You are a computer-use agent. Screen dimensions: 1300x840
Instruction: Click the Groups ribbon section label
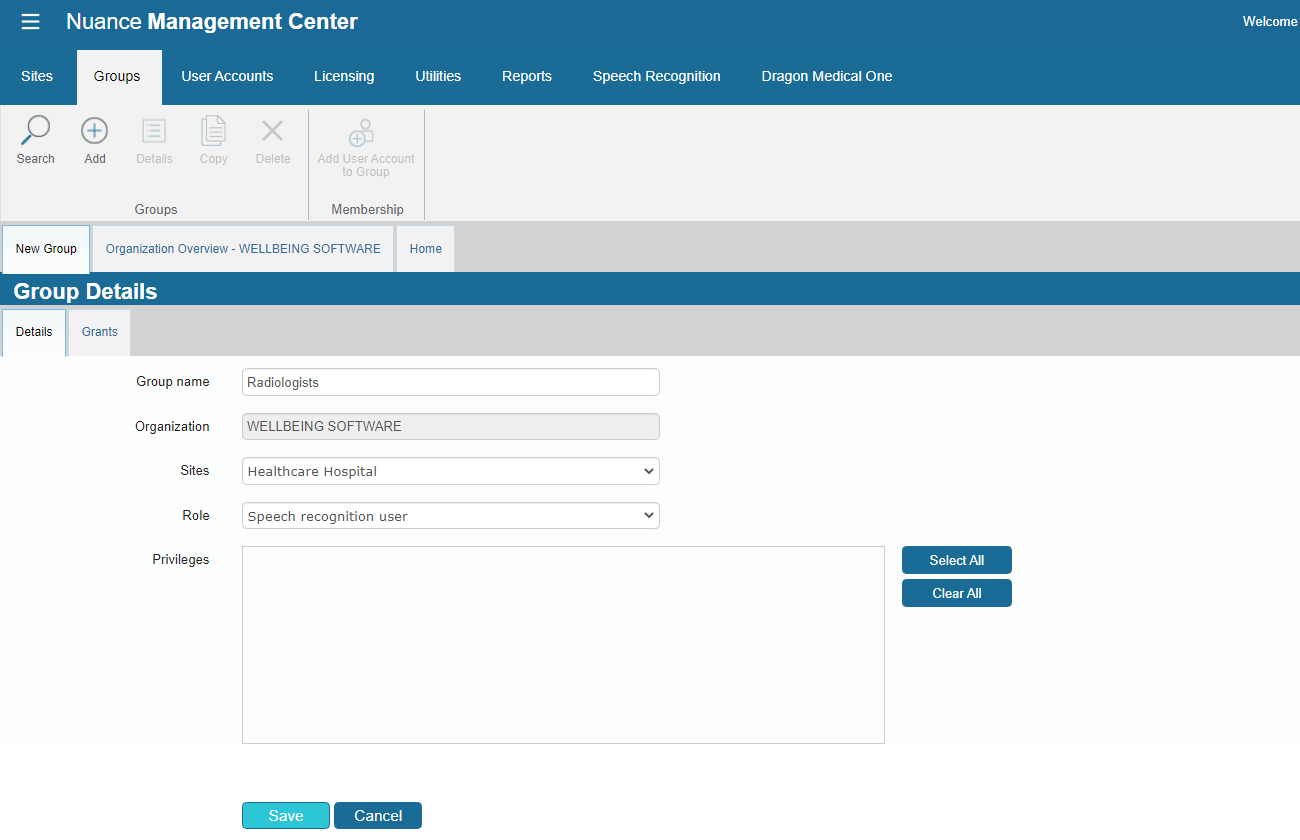[x=156, y=210]
